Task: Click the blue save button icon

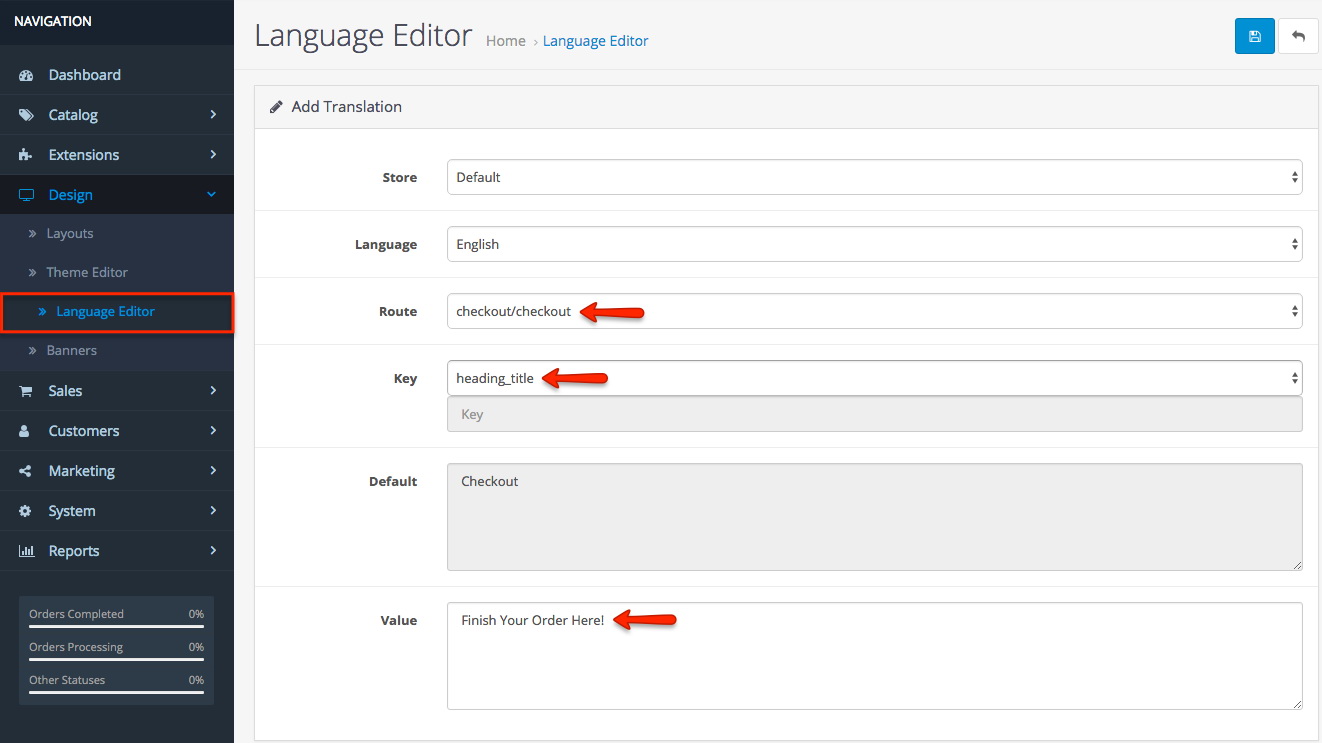Action: tap(1254, 36)
